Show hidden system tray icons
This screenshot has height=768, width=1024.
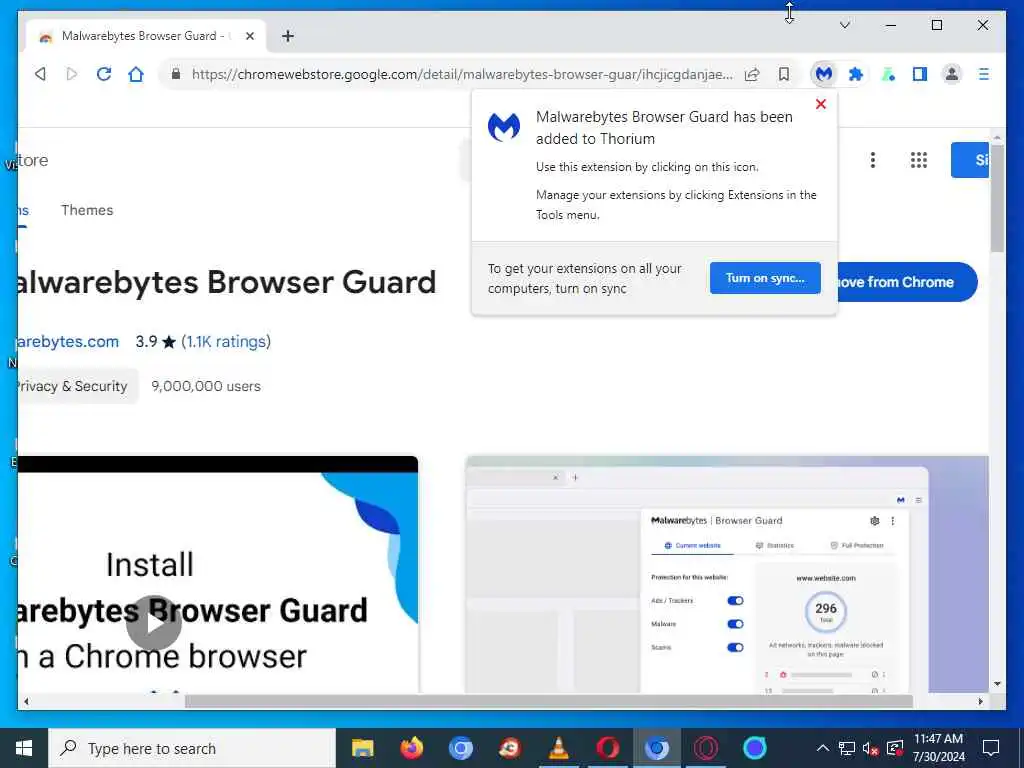[x=823, y=748]
